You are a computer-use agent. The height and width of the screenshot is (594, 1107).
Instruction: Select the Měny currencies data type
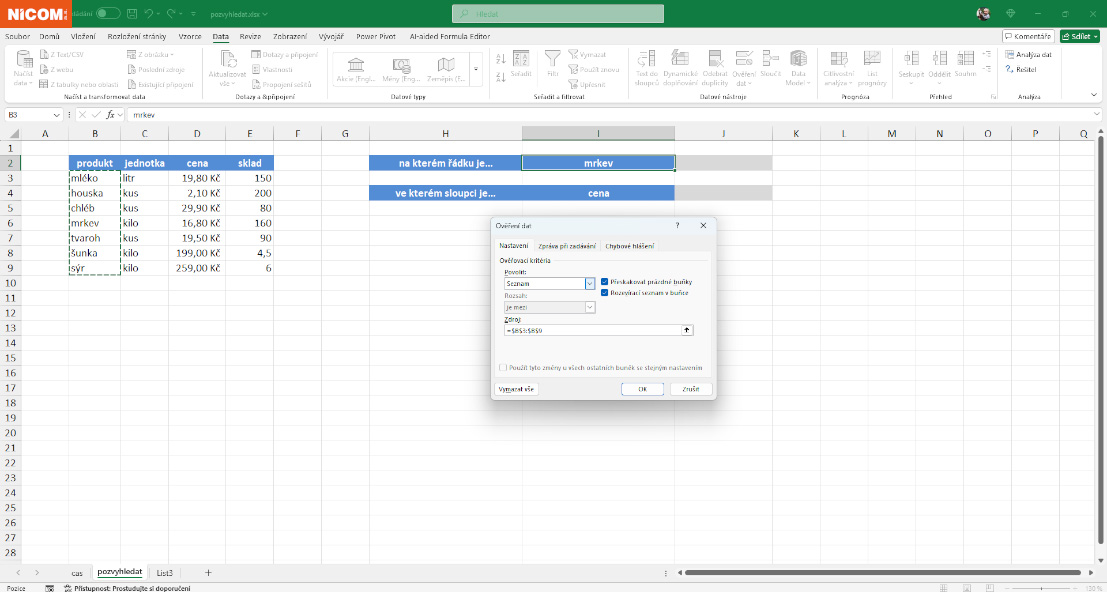click(401, 70)
